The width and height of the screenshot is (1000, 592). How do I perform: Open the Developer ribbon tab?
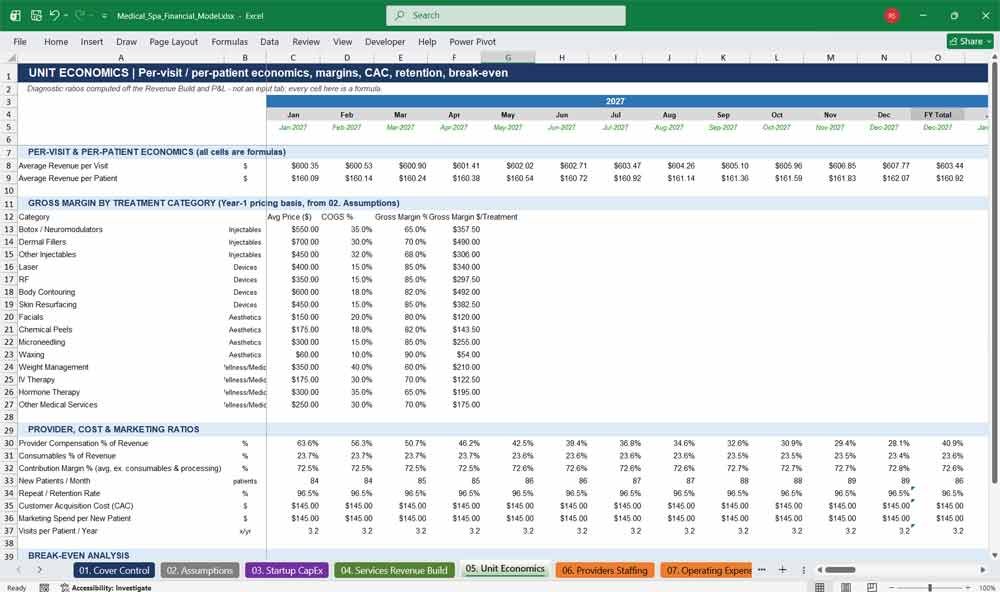click(x=385, y=41)
